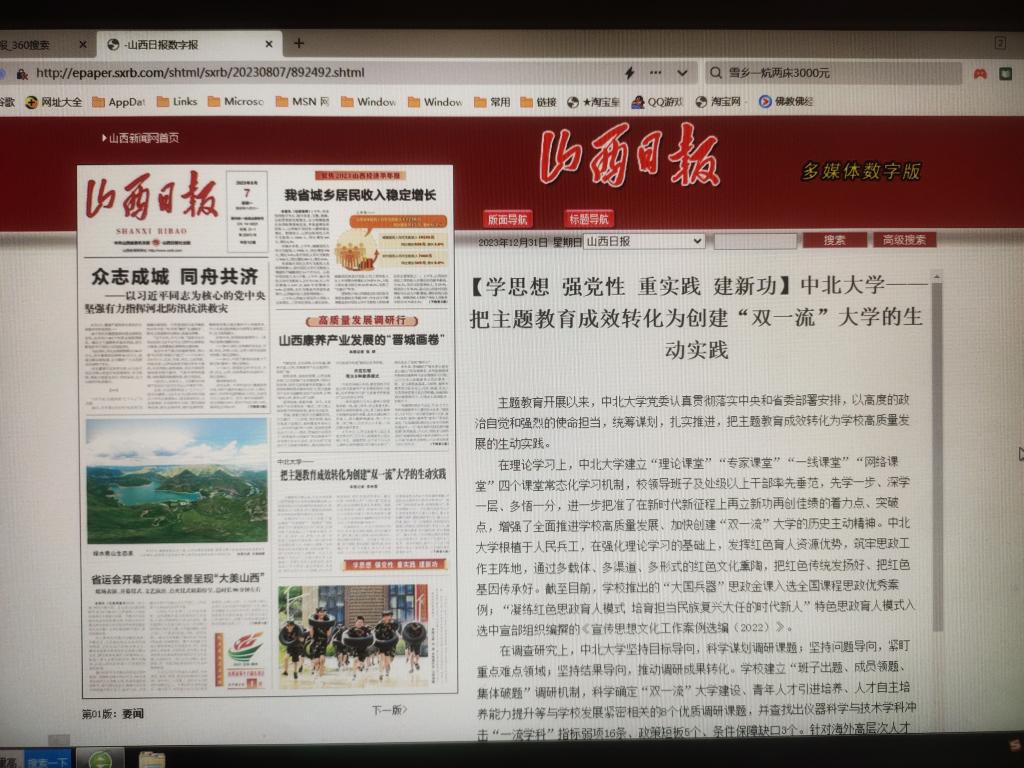
Task: Click the 高级搜索 advanced search button
Action: [x=904, y=240]
